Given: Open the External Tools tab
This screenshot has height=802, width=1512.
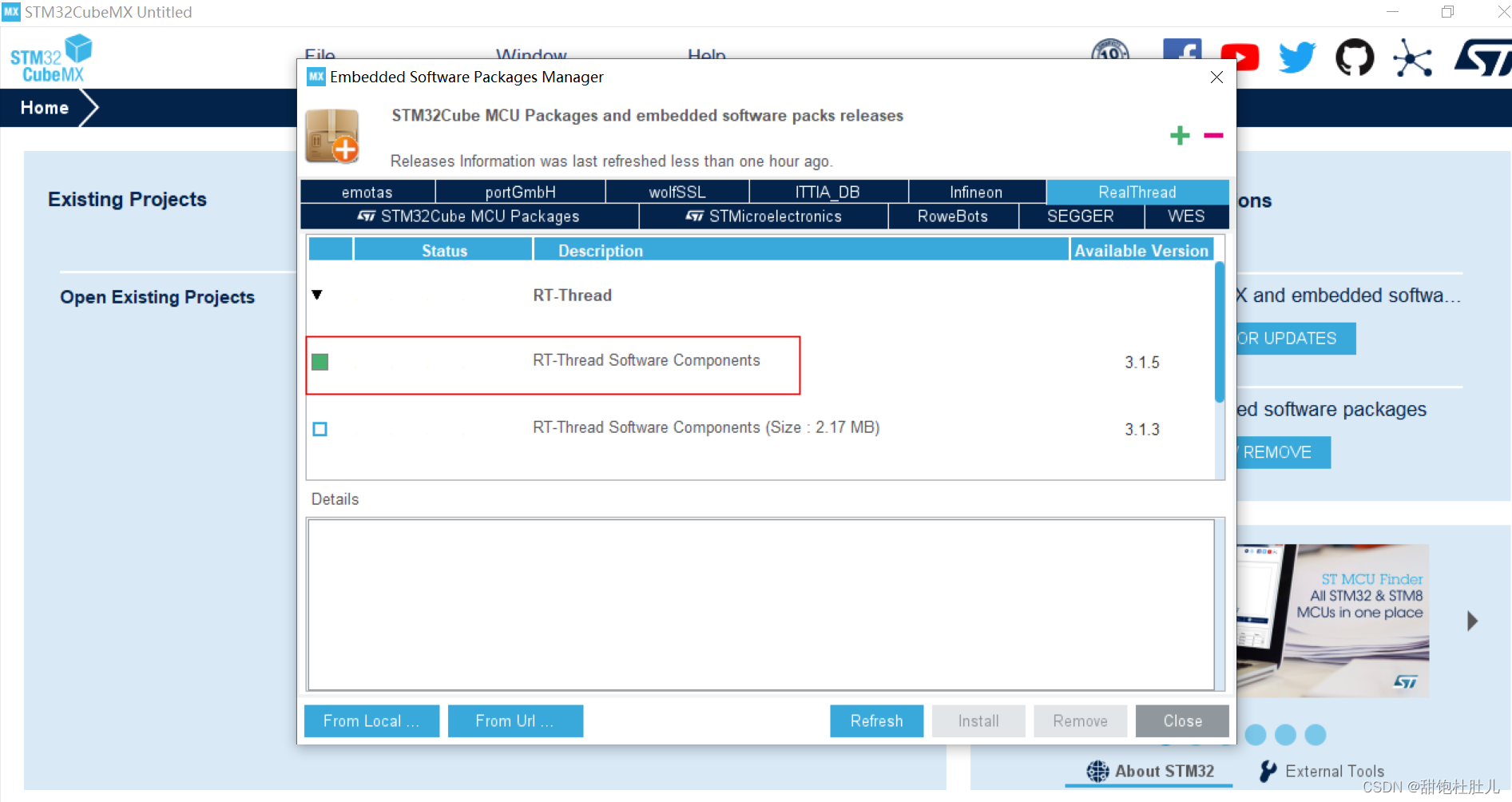Looking at the screenshot, I should [1322, 771].
